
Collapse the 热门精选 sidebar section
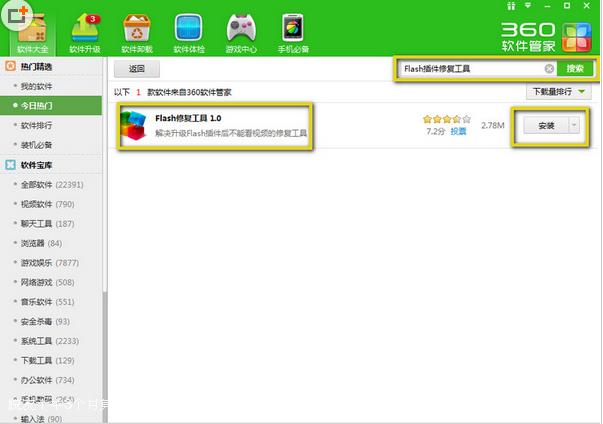click(10, 66)
